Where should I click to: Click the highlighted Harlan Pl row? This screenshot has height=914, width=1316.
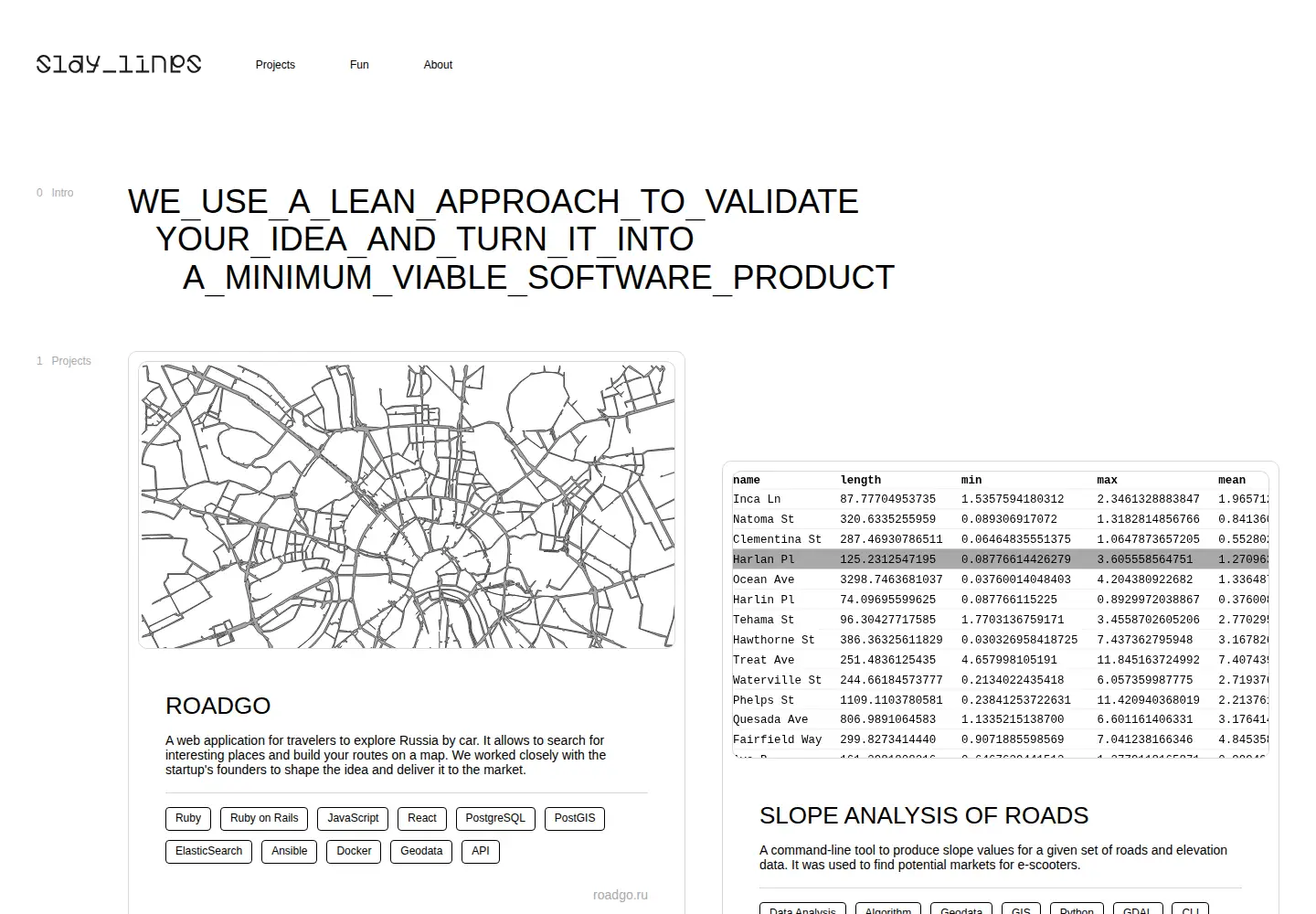coord(1001,559)
